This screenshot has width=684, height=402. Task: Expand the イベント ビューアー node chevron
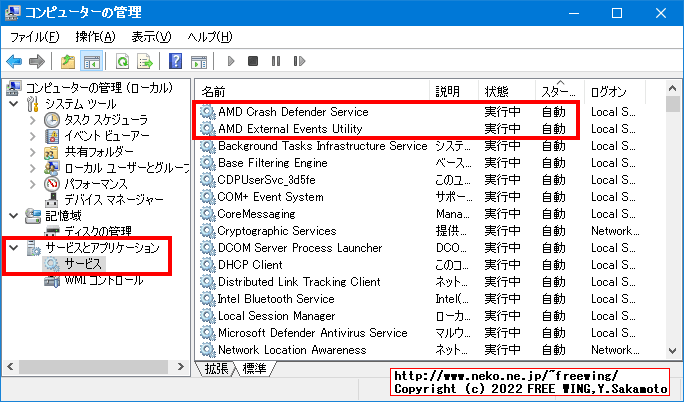pos(33,136)
